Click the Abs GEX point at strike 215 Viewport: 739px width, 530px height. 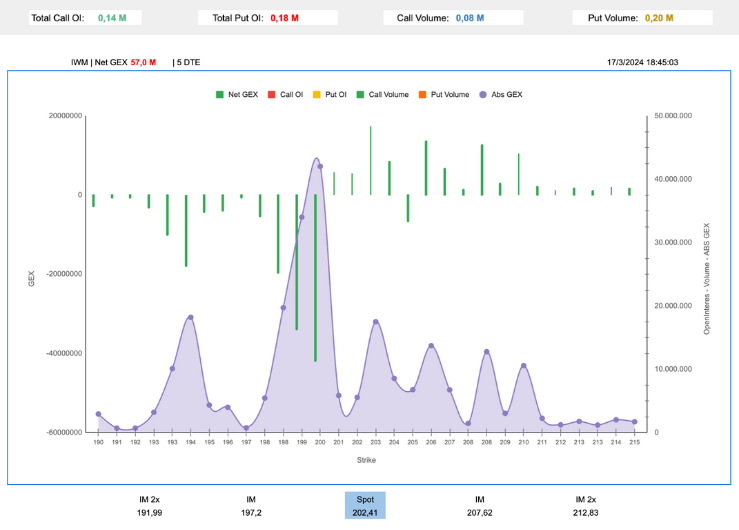point(634,422)
